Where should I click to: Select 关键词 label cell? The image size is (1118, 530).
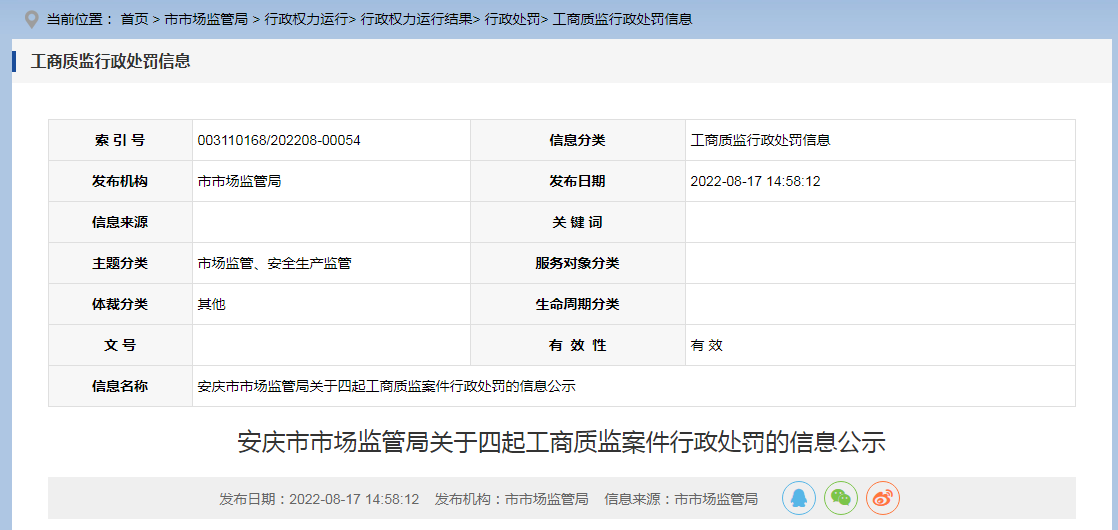(578, 223)
